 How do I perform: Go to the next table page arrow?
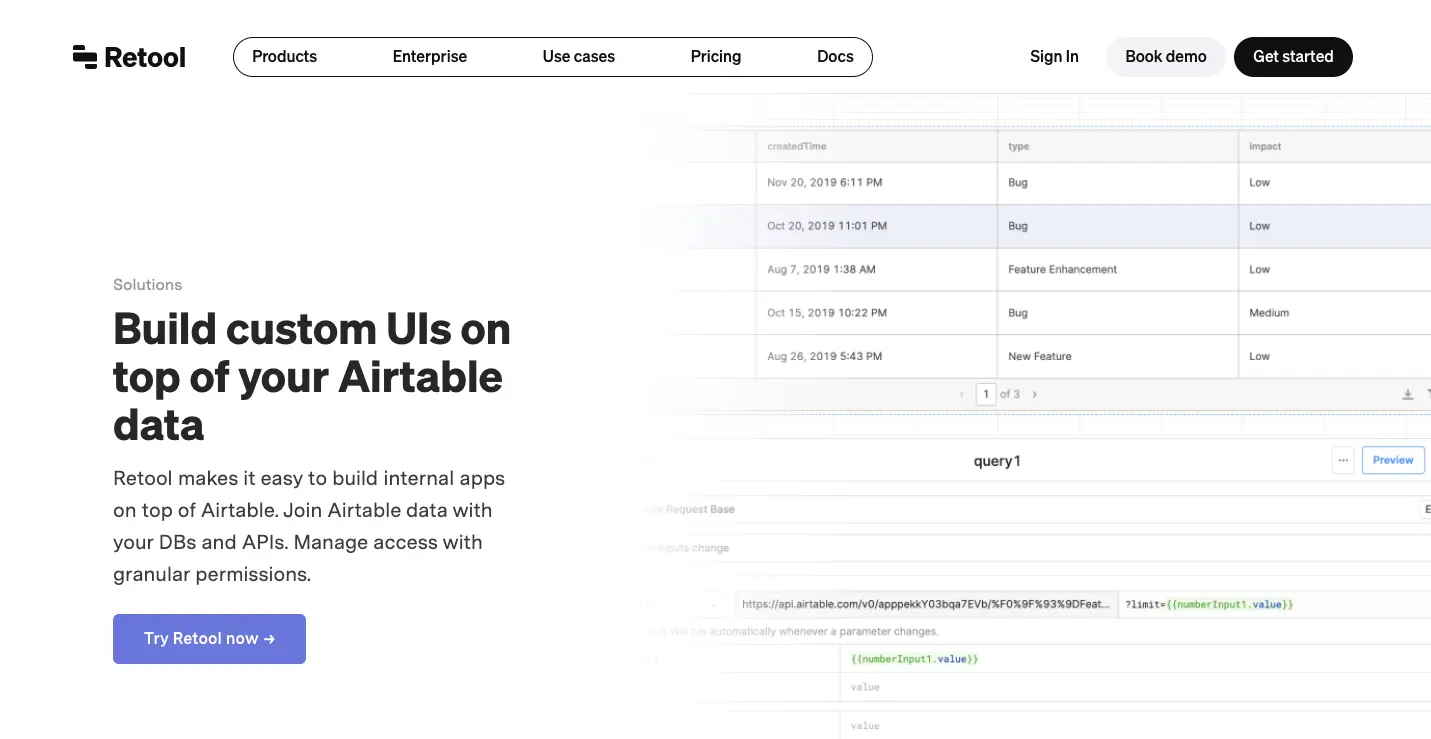[1034, 394]
